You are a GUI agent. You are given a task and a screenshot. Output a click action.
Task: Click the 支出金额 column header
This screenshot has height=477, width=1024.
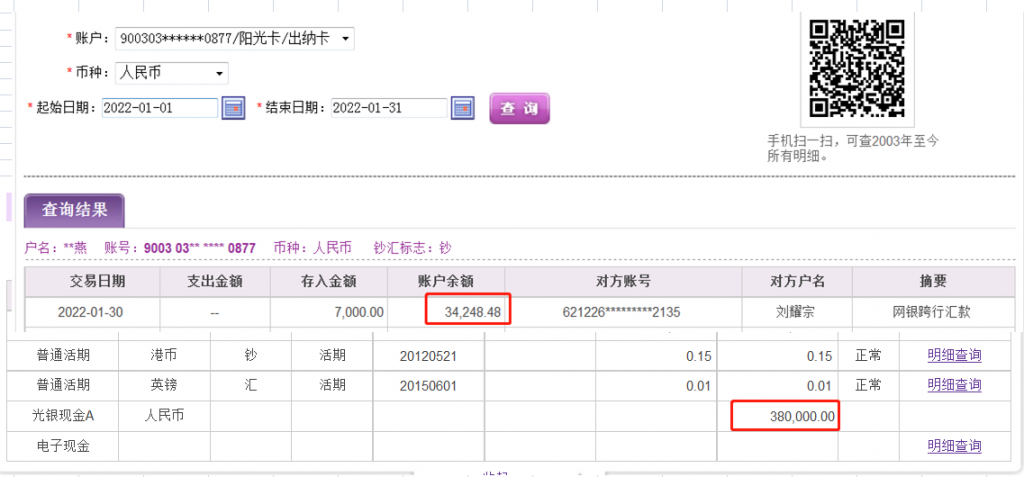point(215,282)
